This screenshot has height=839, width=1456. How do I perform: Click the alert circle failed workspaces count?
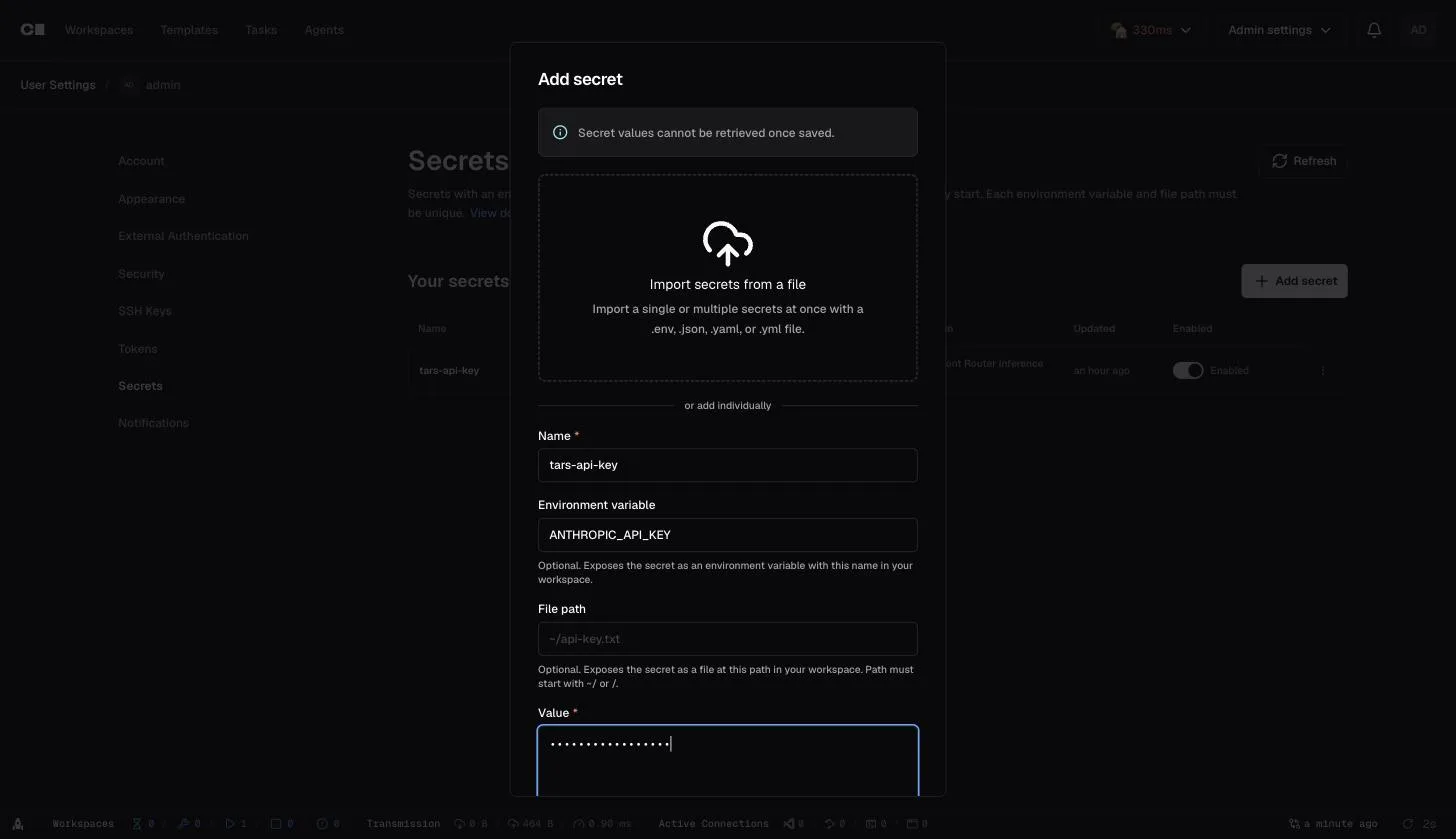328,824
